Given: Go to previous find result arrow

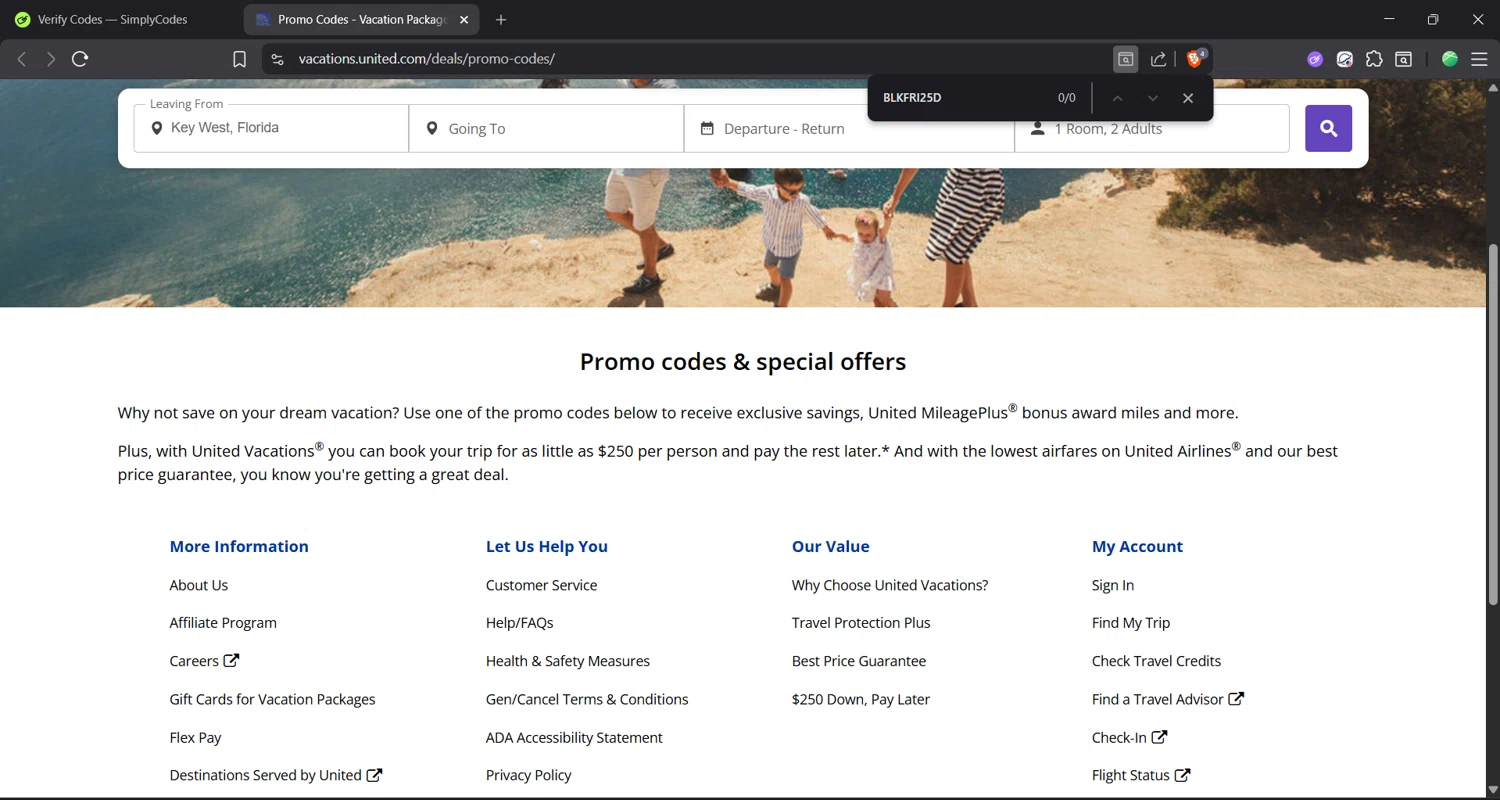Looking at the screenshot, I should pos(1118,98).
